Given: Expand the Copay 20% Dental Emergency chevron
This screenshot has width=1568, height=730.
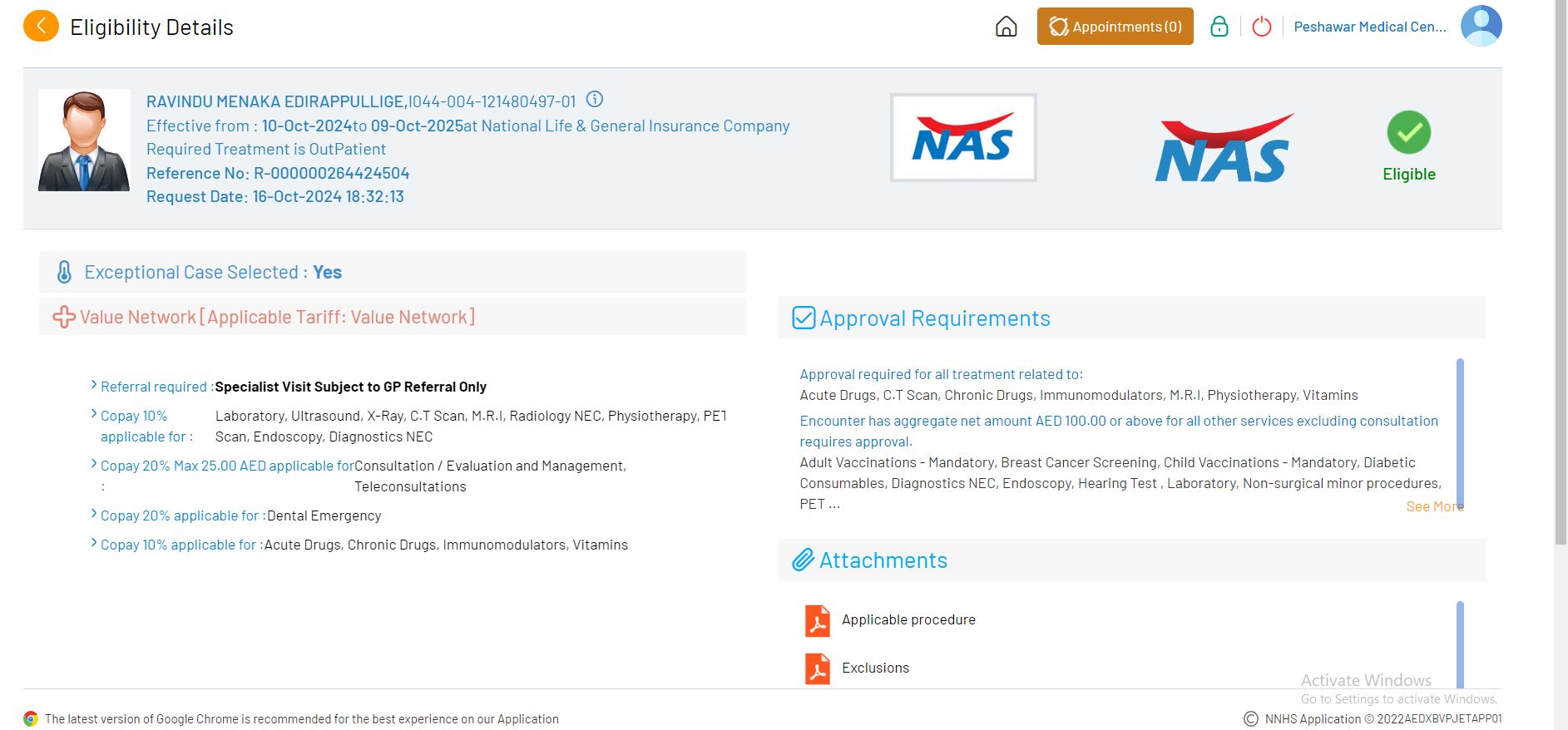Looking at the screenshot, I should 94,513.
